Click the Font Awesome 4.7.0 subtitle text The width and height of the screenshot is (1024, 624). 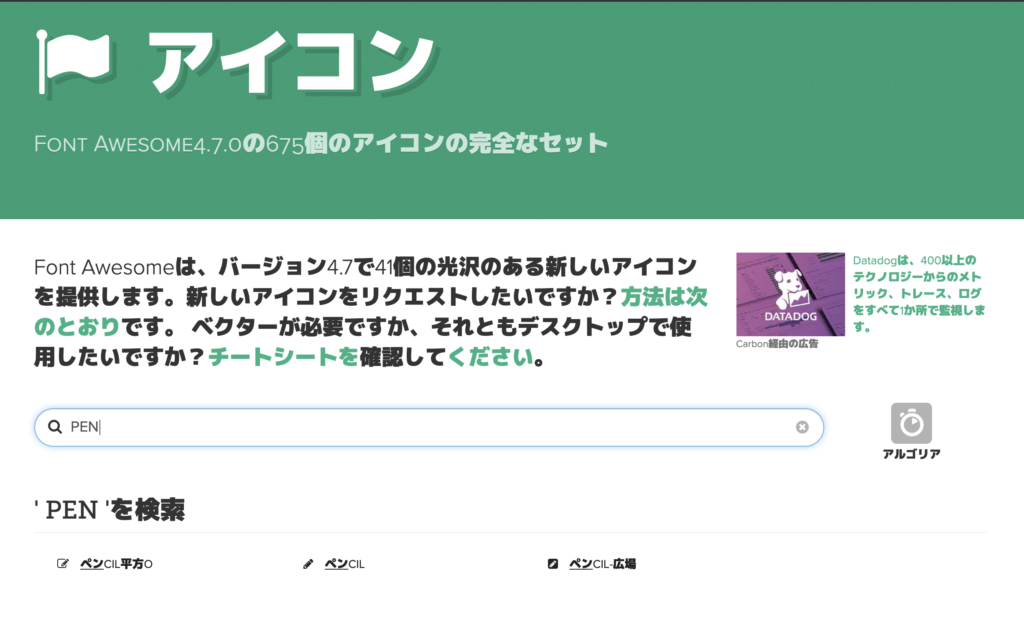[x=321, y=144]
